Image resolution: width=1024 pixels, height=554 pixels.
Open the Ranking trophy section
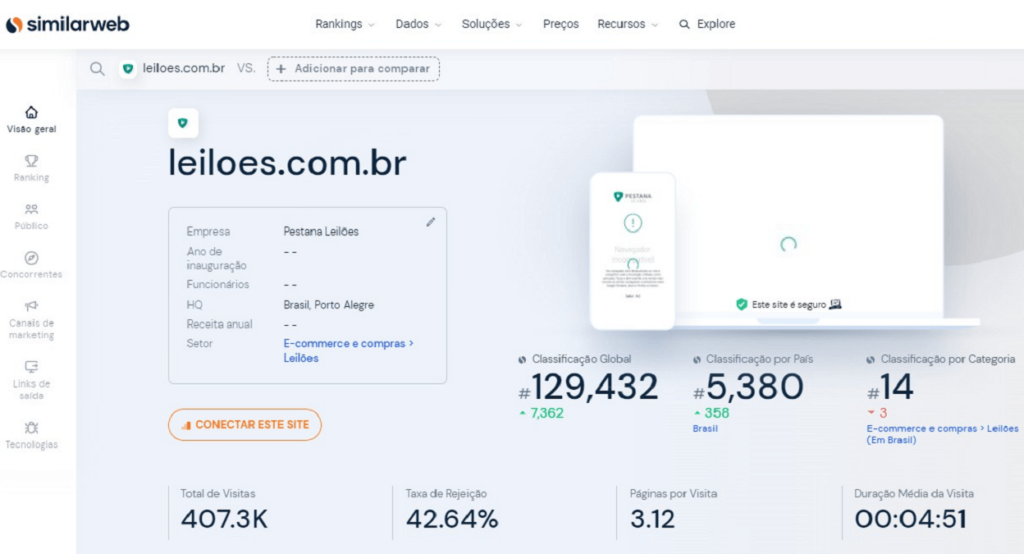click(x=31, y=168)
